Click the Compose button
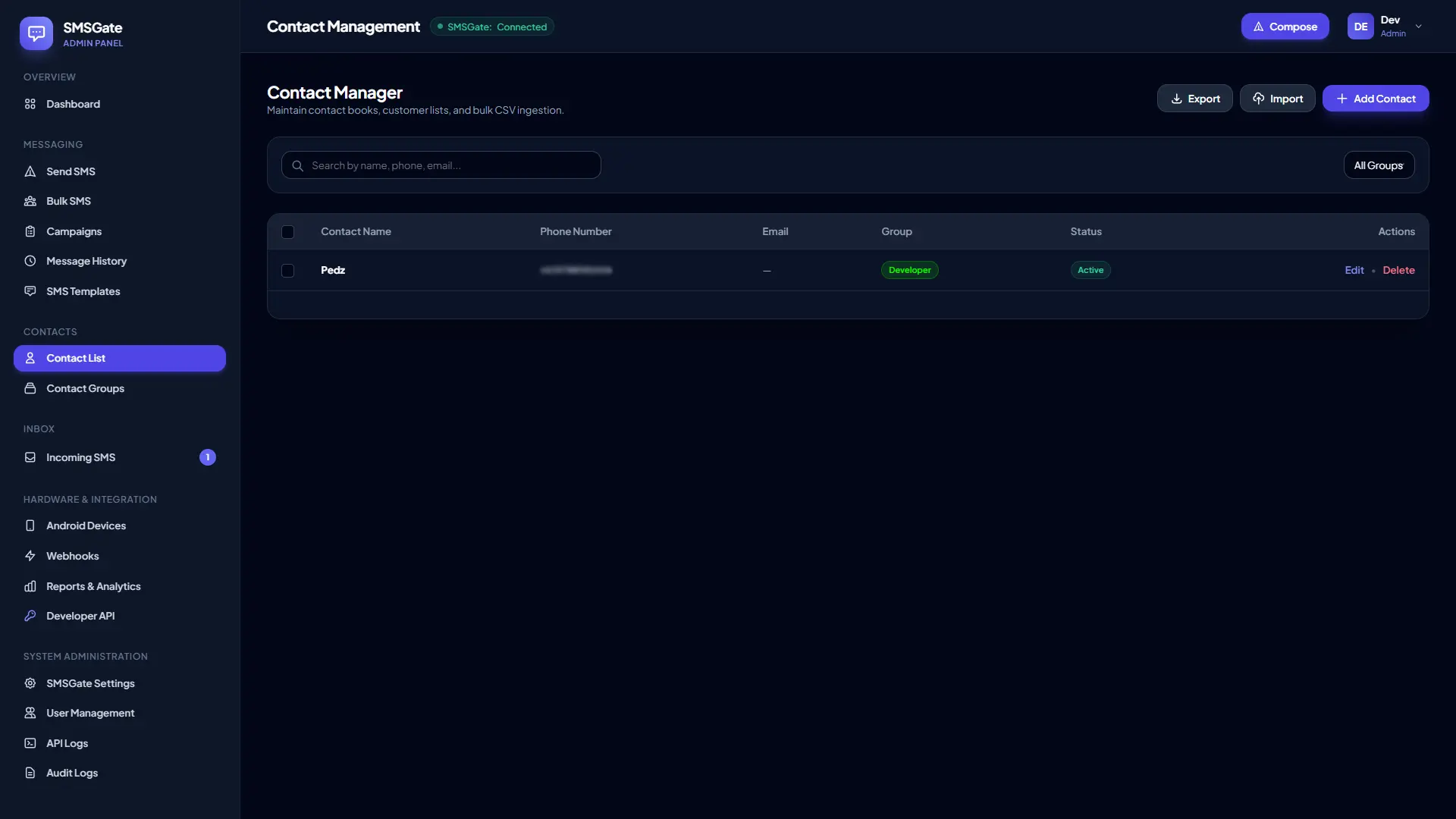Image resolution: width=1456 pixels, height=819 pixels. pyautogui.click(x=1285, y=27)
